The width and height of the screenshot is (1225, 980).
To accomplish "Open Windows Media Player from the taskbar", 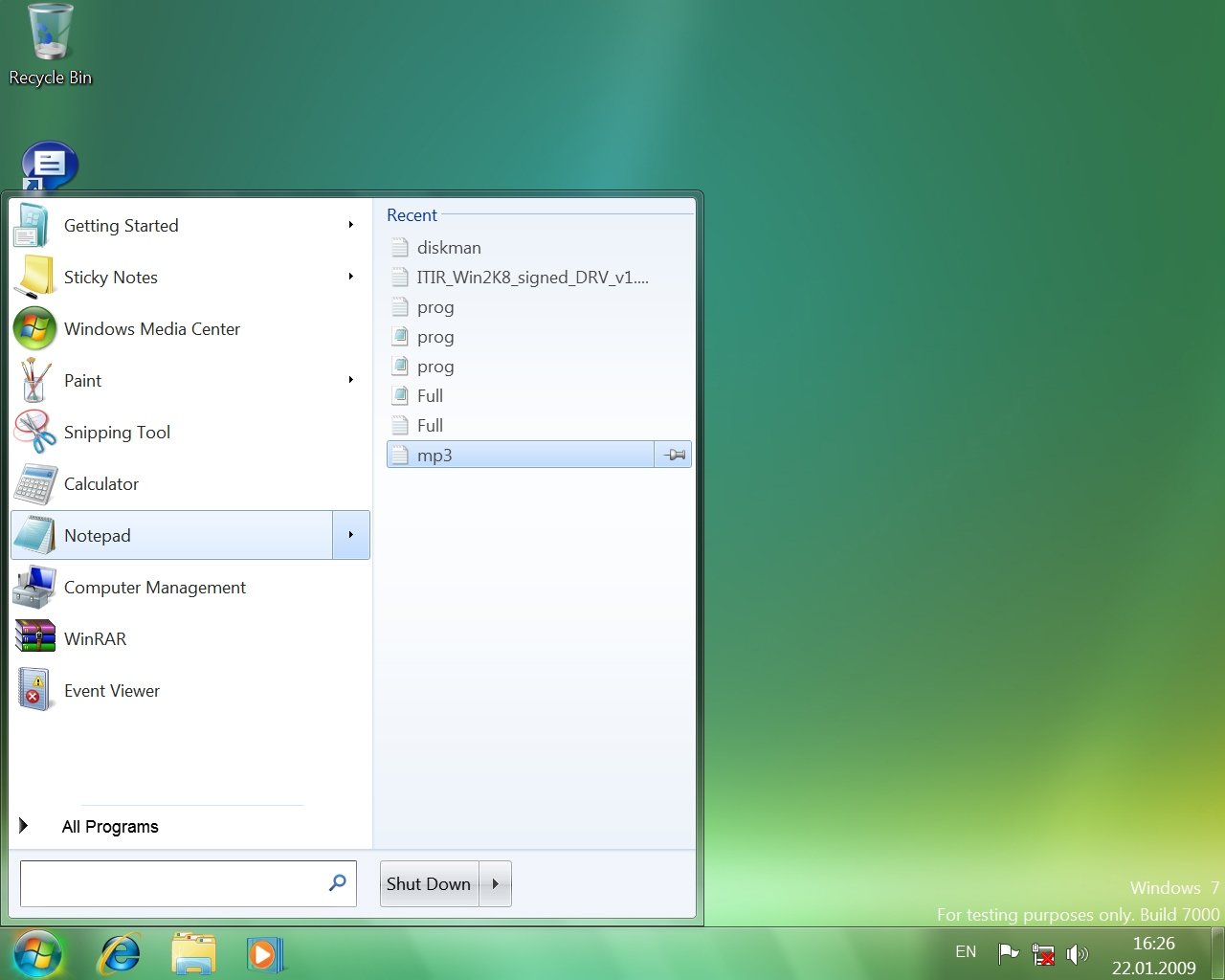I will coord(264,954).
